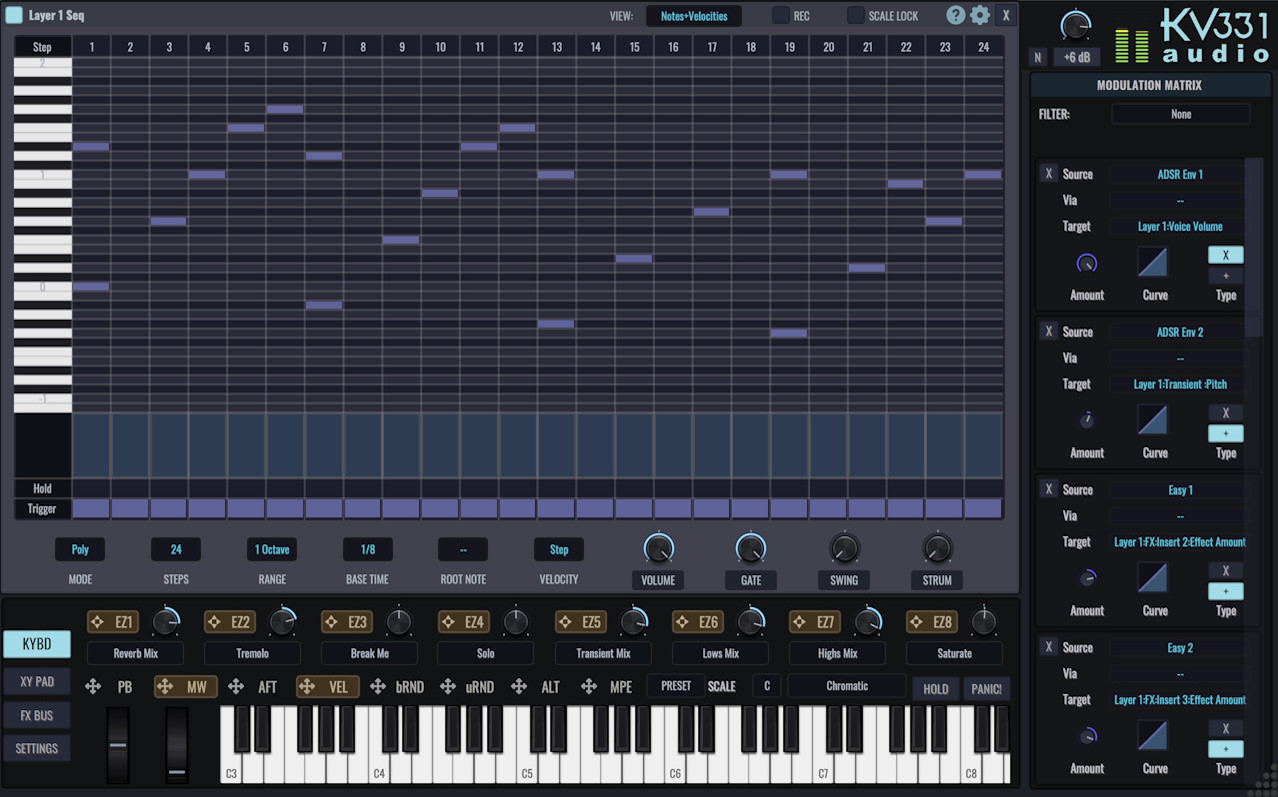This screenshot has height=797, width=1278.
Task: Click the EZ1 Reverb Mix assign icon
Action: pyautogui.click(x=98, y=622)
